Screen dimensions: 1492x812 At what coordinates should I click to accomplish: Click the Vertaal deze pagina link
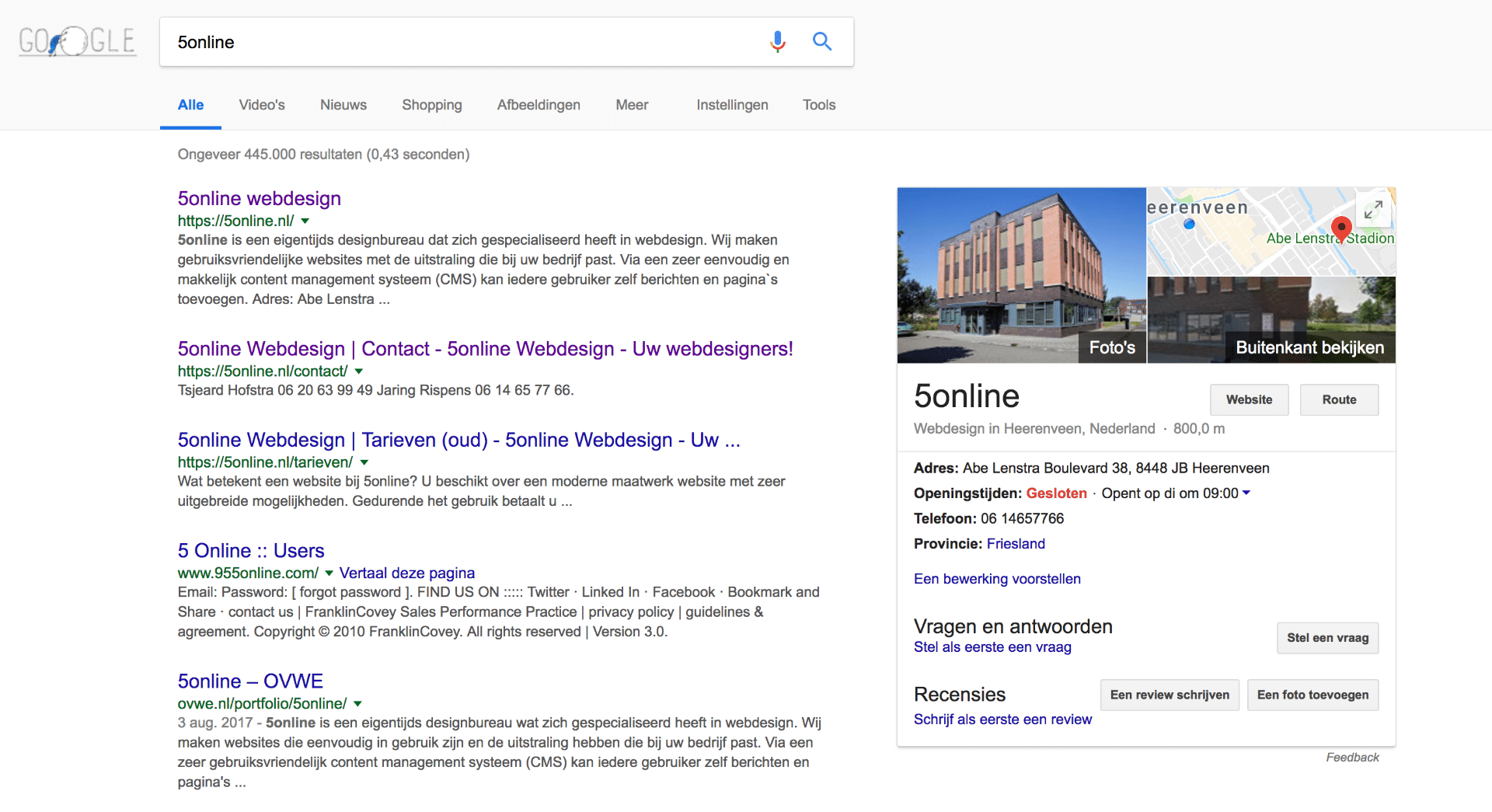[x=406, y=573]
